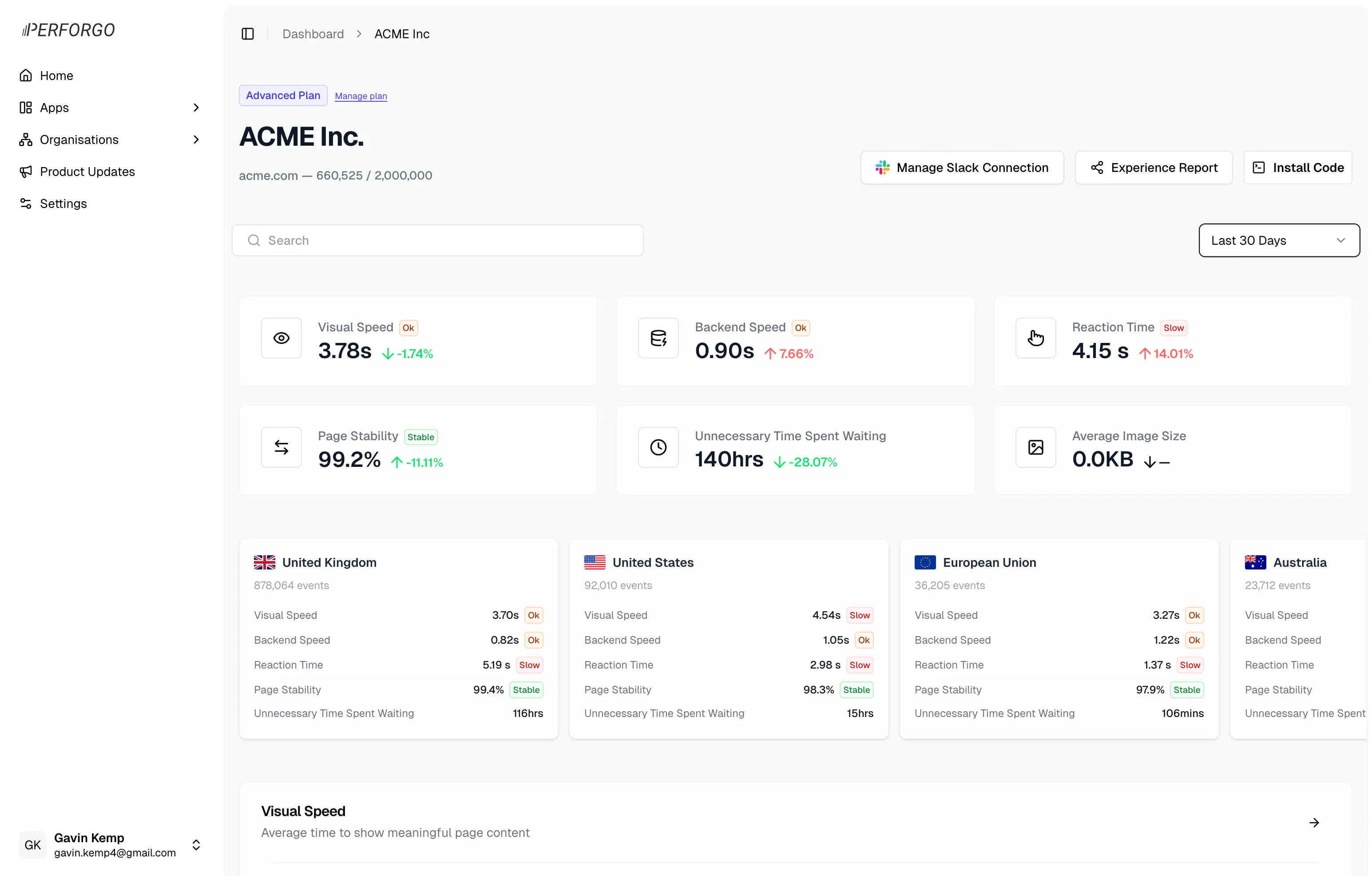Expand the Organisations chevron
The image size is (1372, 876).
point(196,139)
